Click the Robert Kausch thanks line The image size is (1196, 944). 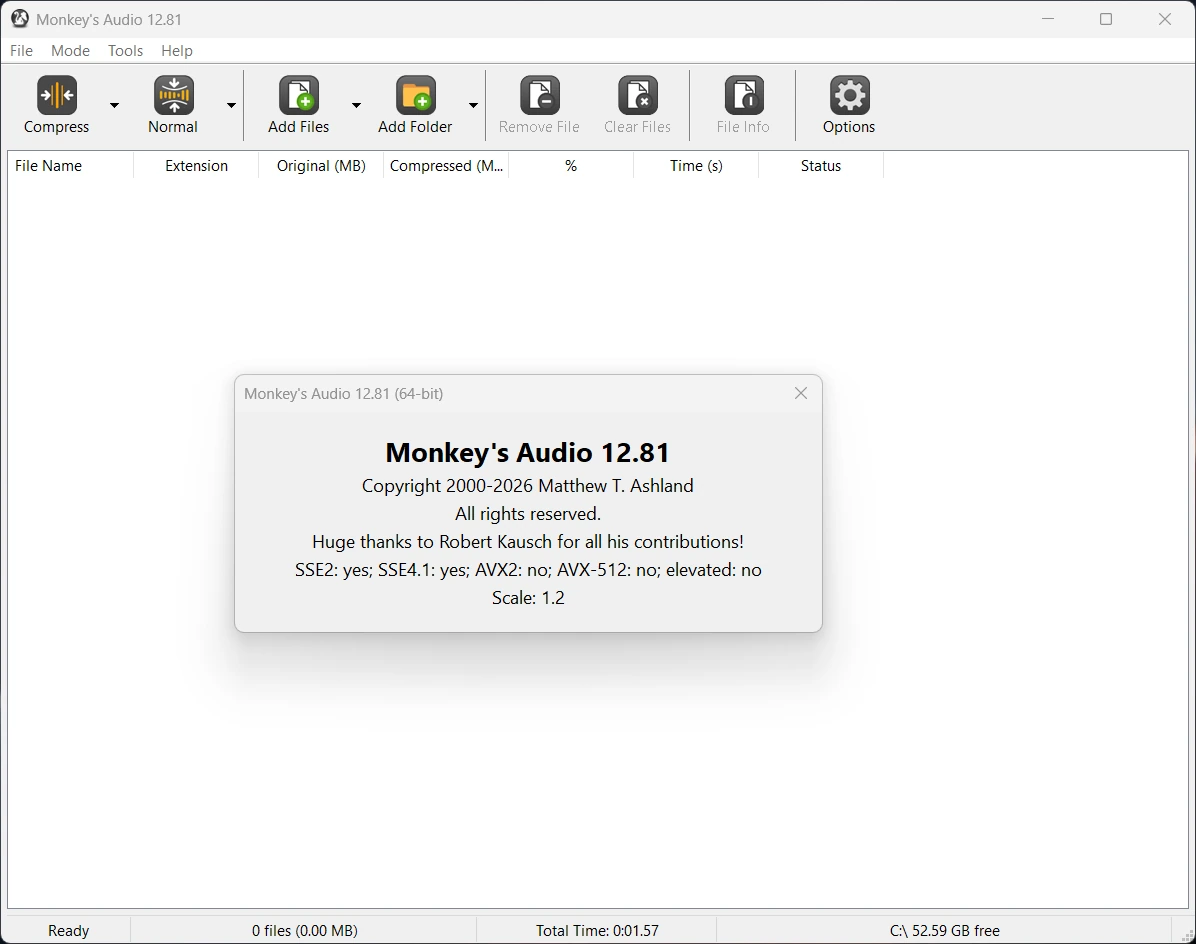pos(528,541)
